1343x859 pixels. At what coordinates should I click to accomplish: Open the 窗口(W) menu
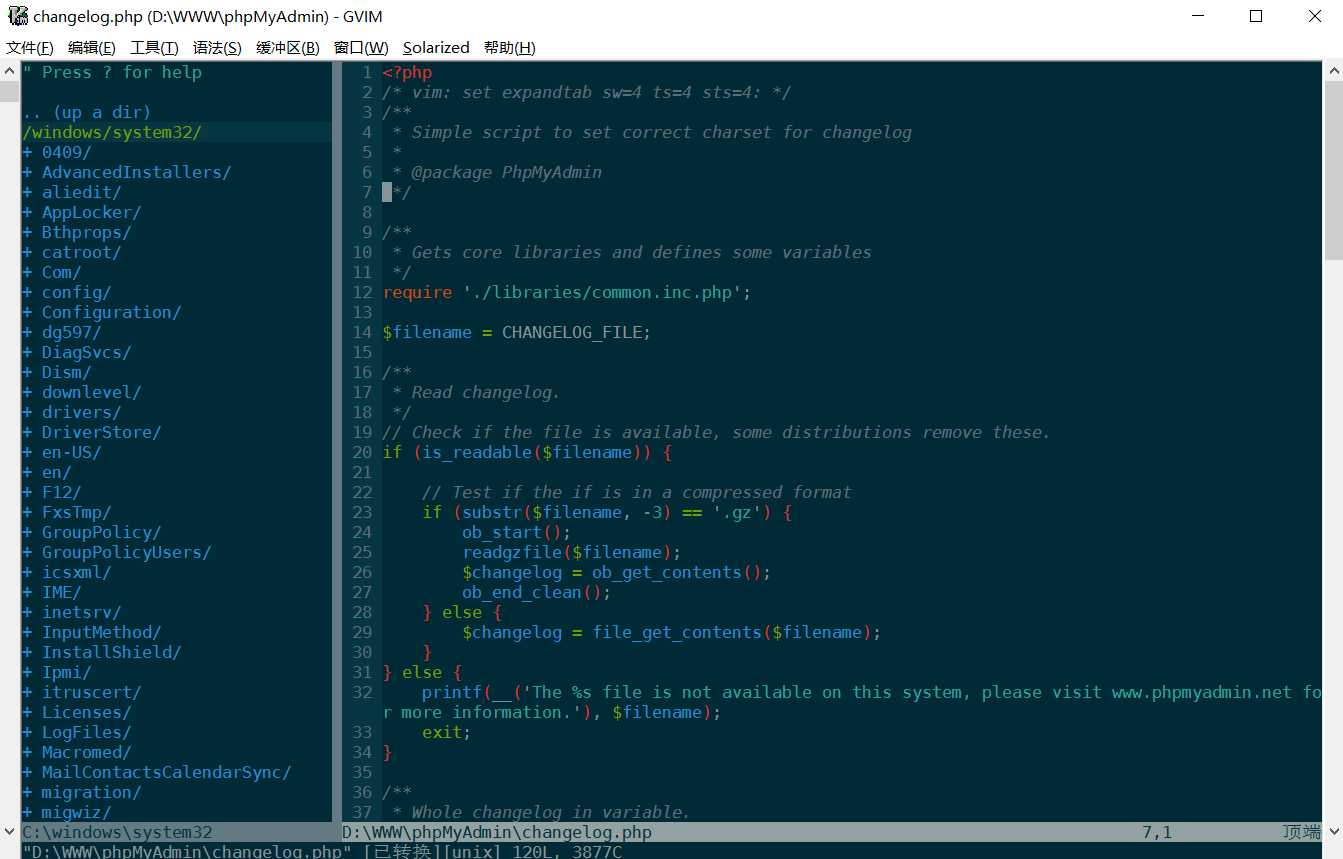click(361, 47)
